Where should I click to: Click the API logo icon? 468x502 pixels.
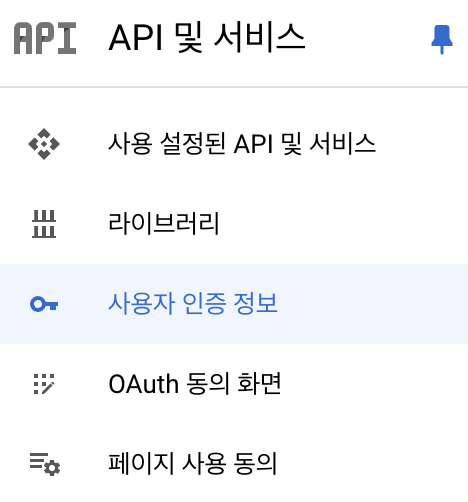pos(45,38)
